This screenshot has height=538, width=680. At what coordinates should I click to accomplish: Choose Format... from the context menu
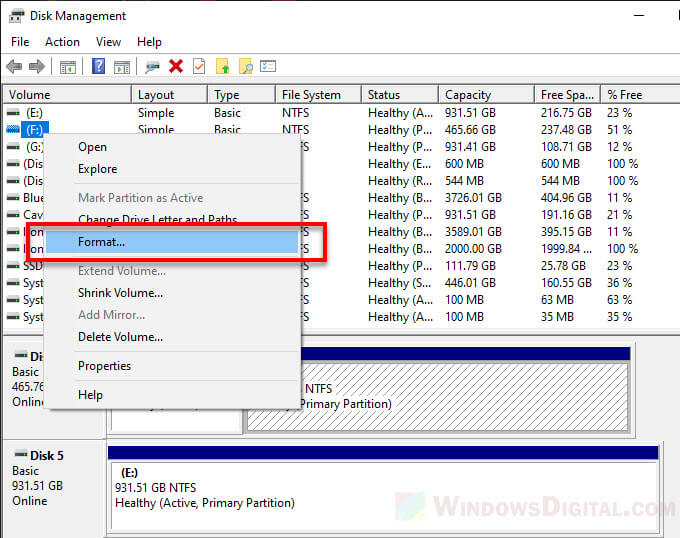[x=101, y=242]
